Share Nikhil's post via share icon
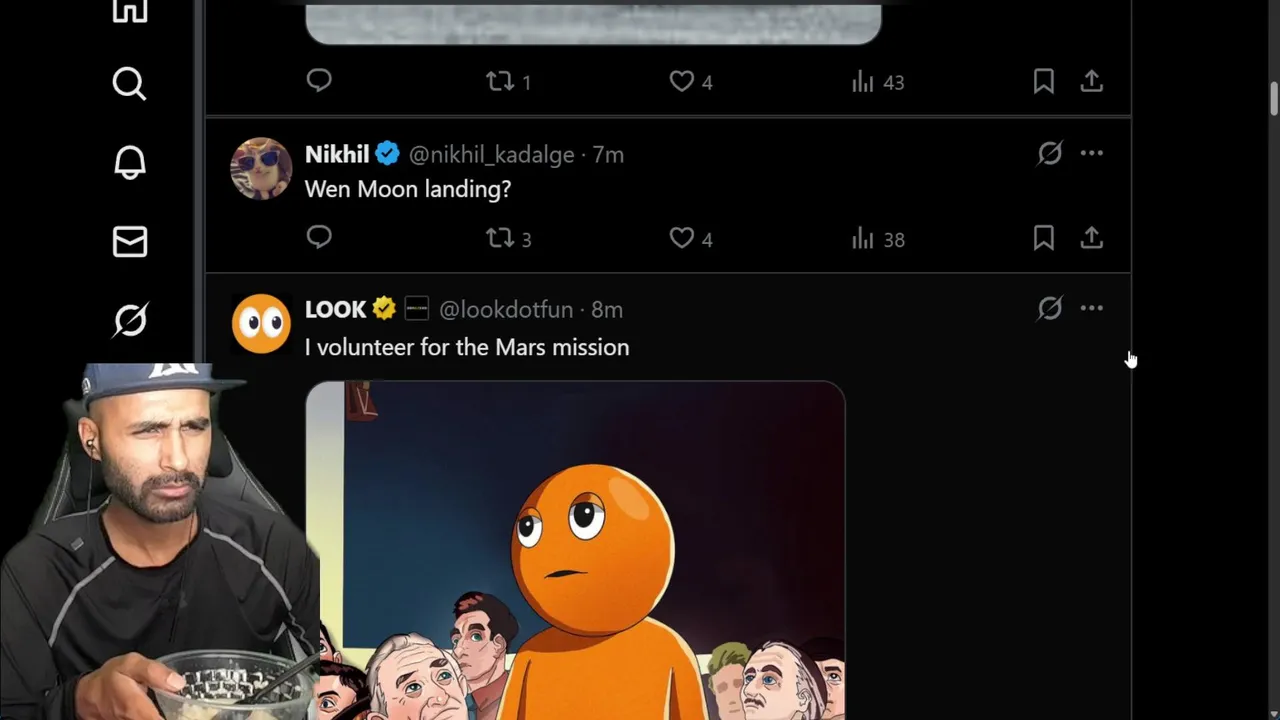Screen dimensions: 1280x720 pos(1091,238)
